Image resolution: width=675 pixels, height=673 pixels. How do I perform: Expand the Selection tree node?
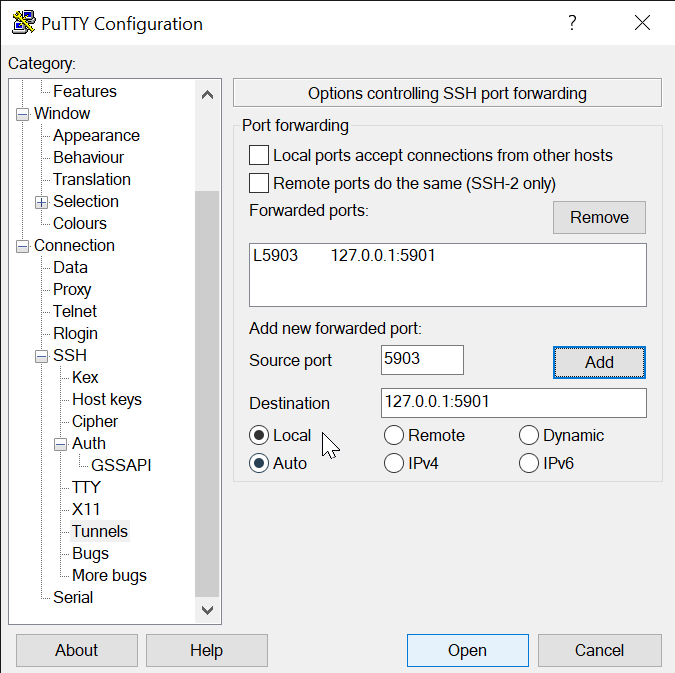(41, 202)
